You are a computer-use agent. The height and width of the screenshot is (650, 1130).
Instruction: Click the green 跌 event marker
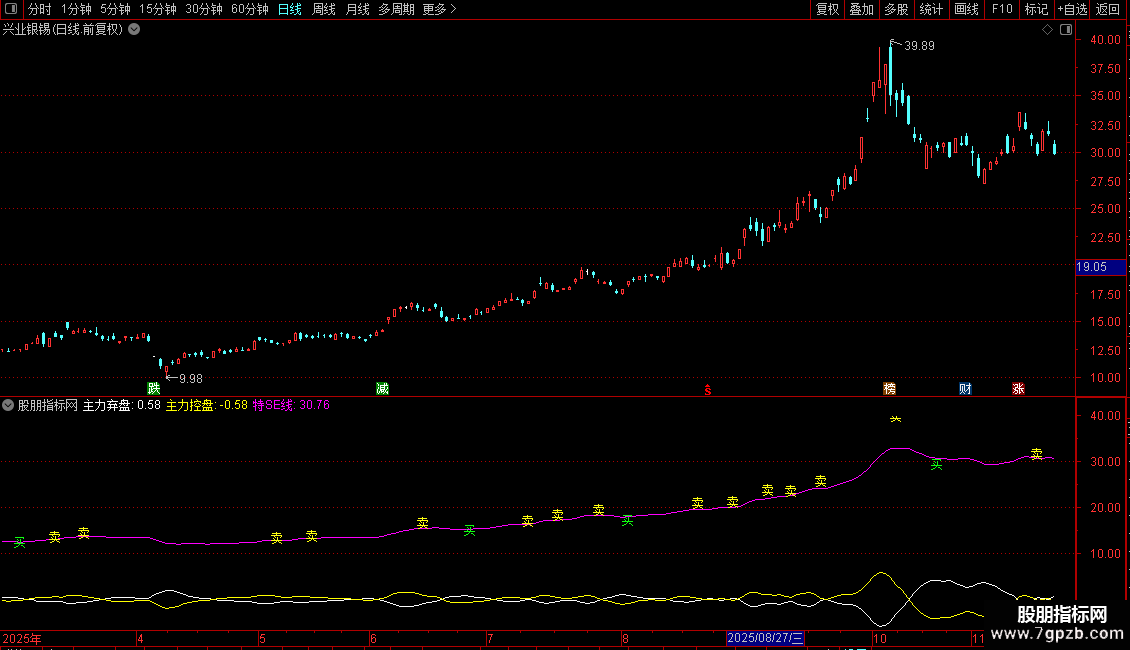point(154,388)
